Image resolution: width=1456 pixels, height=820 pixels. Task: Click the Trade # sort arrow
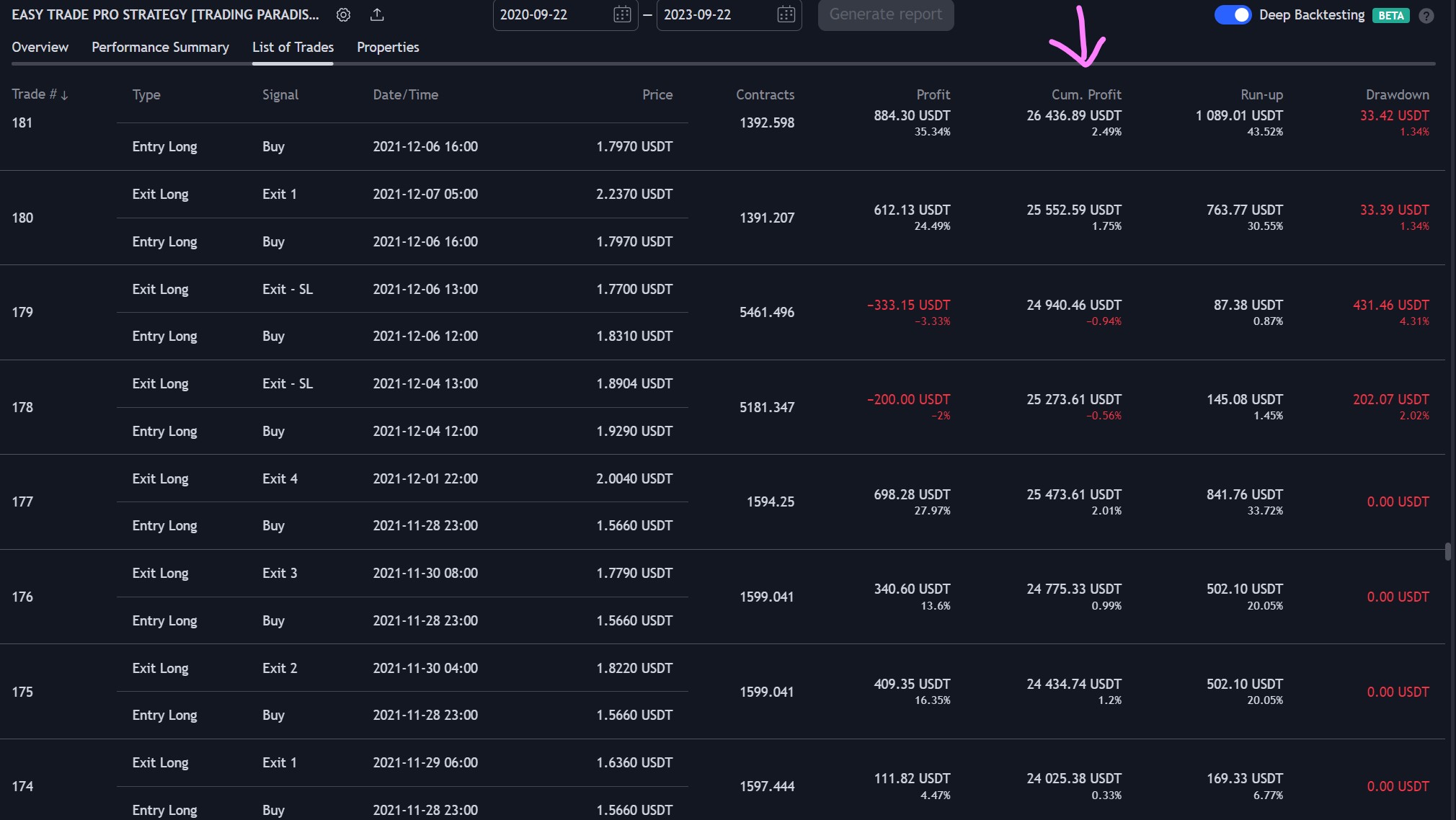64,95
